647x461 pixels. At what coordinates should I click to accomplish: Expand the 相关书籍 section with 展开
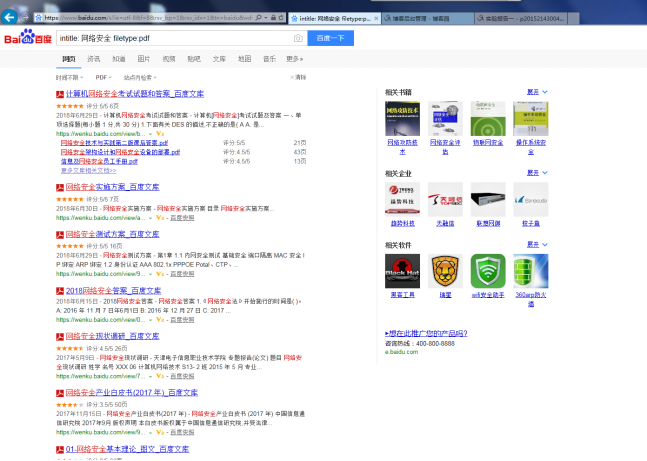click(x=537, y=92)
